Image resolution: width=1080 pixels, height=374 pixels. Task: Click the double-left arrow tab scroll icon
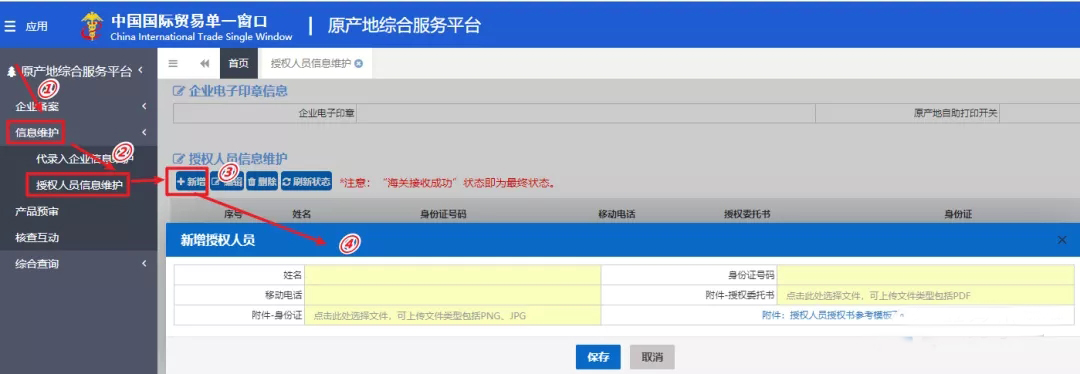coord(205,63)
